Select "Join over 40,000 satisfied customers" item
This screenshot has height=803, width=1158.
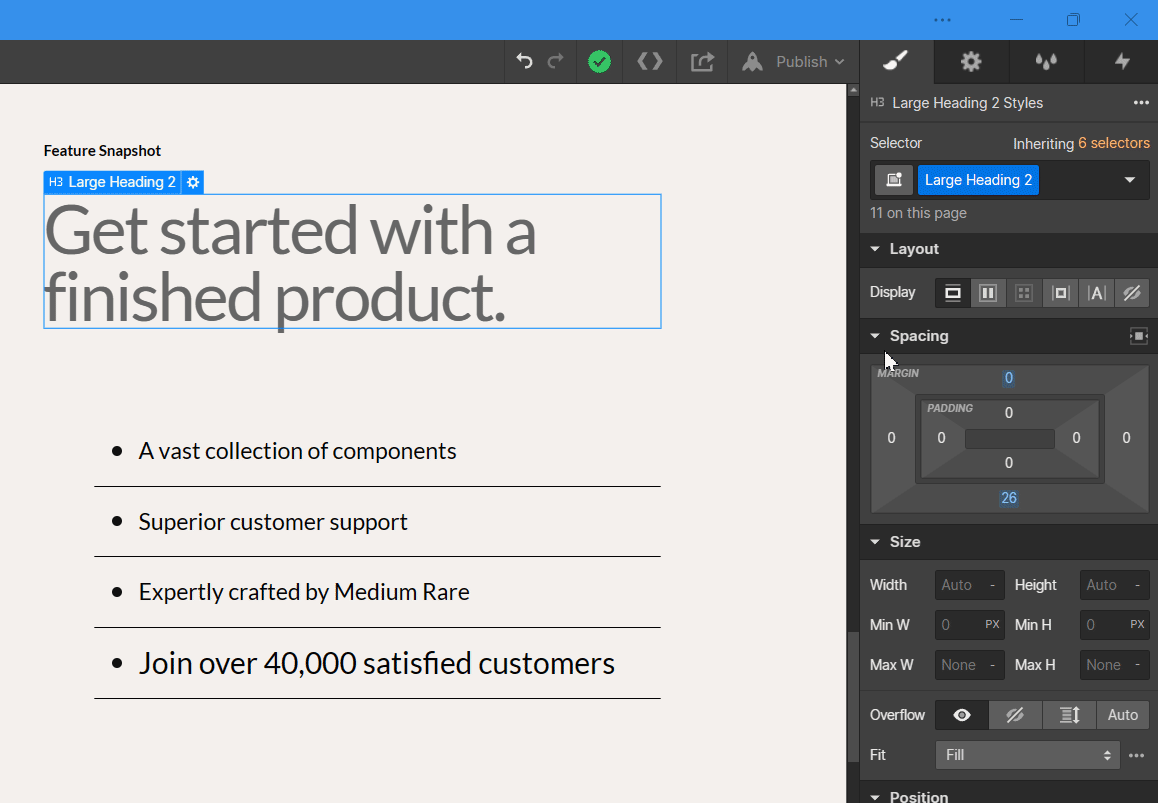coord(376,663)
